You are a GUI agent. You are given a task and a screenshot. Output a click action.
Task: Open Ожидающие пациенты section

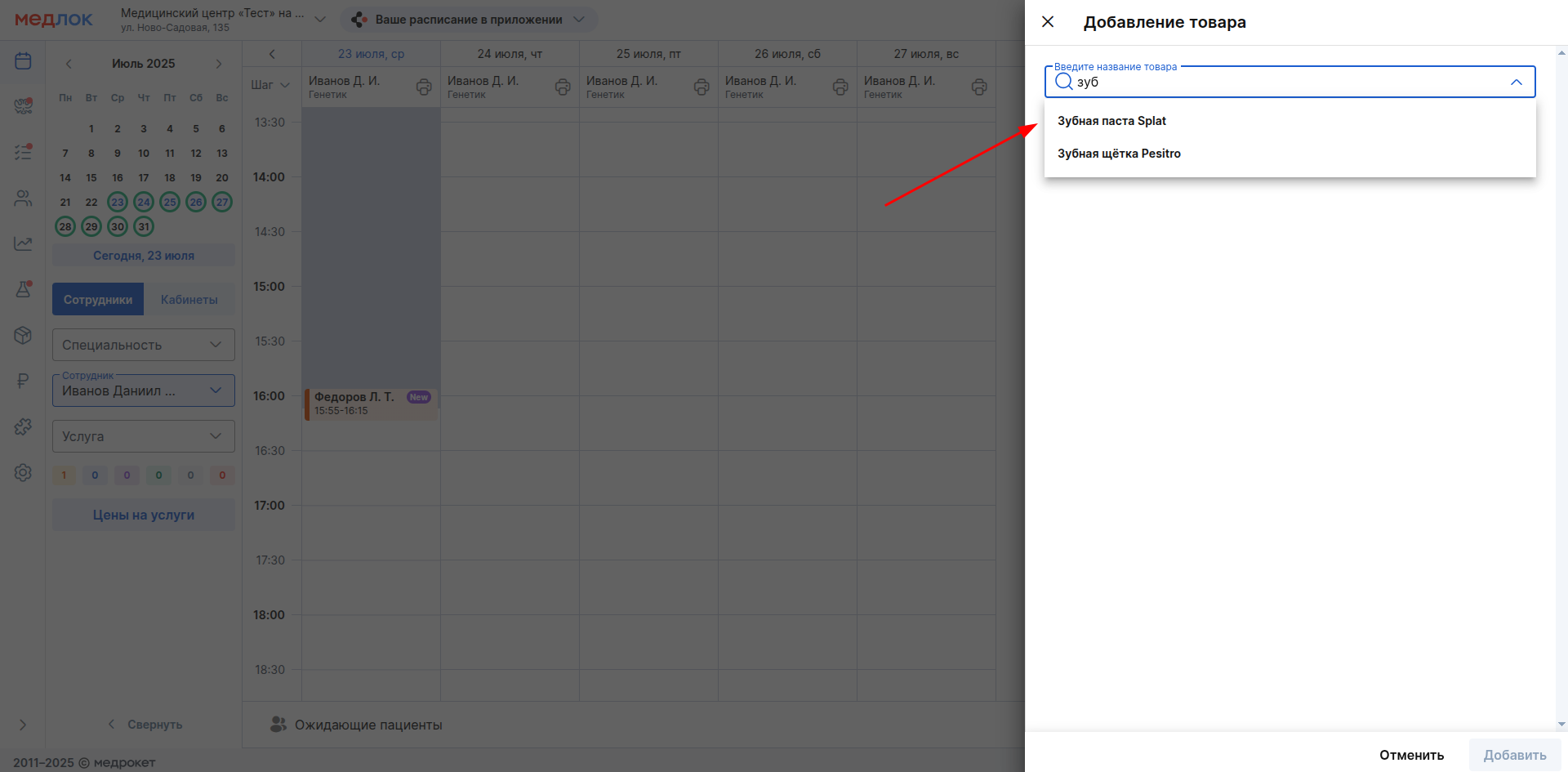(x=356, y=725)
